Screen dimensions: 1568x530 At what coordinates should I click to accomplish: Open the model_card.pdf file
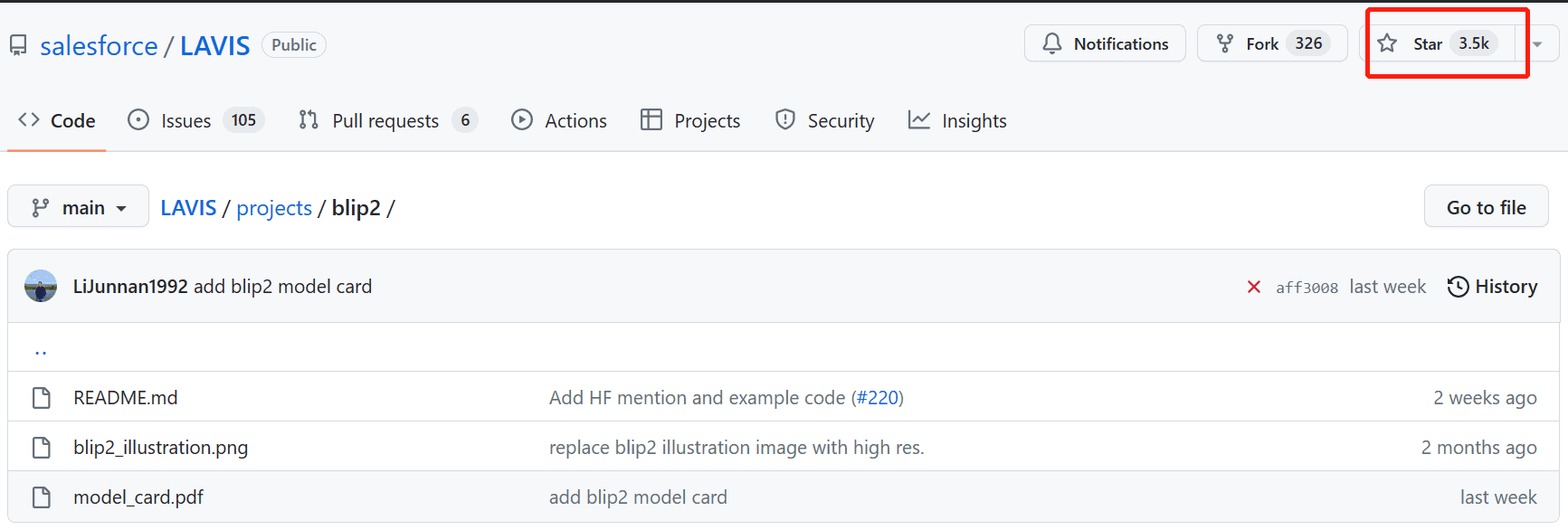point(138,497)
